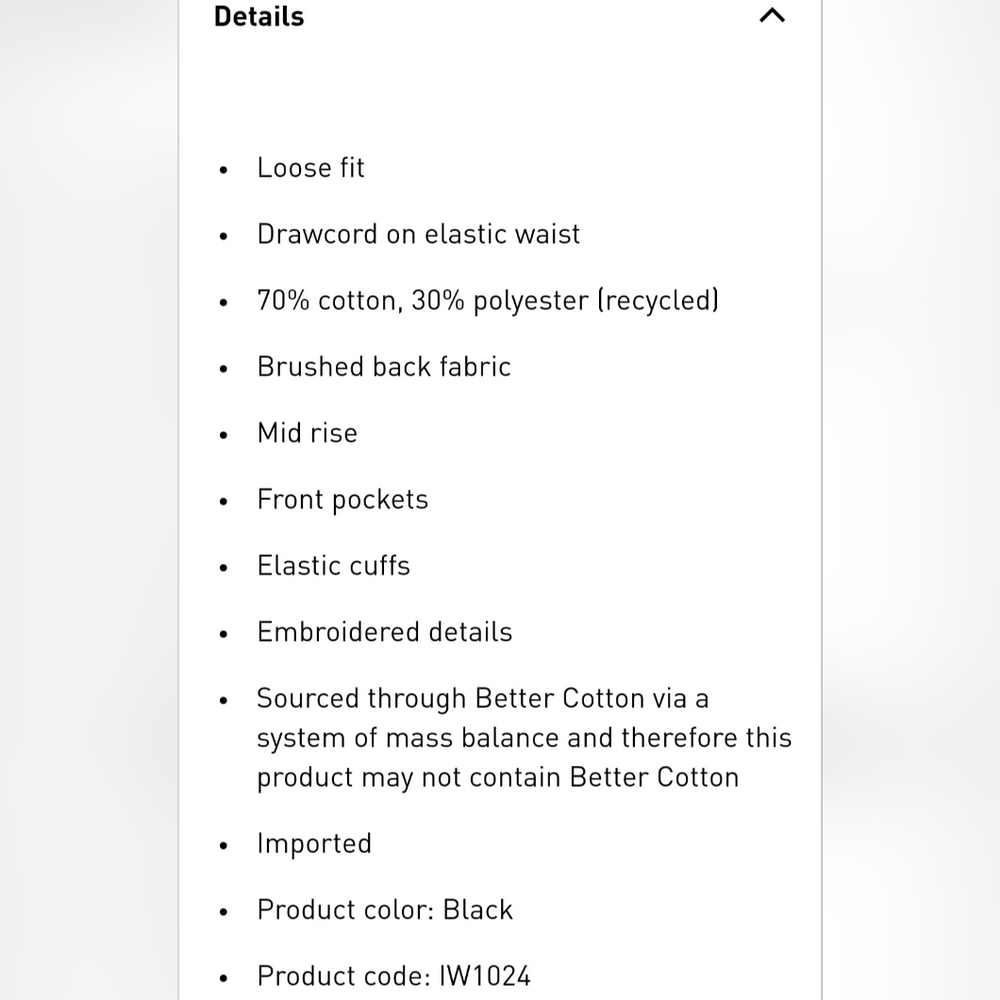Image resolution: width=1000 pixels, height=1000 pixels.
Task: Click the mass balance sentence line
Action: tap(524, 738)
